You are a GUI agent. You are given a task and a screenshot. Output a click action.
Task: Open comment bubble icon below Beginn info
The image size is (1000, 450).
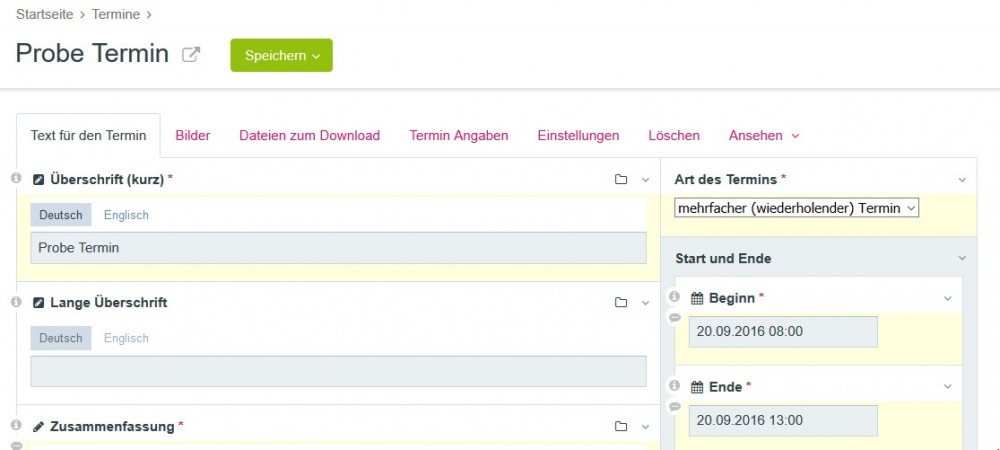pyautogui.click(x=675, y=317)
